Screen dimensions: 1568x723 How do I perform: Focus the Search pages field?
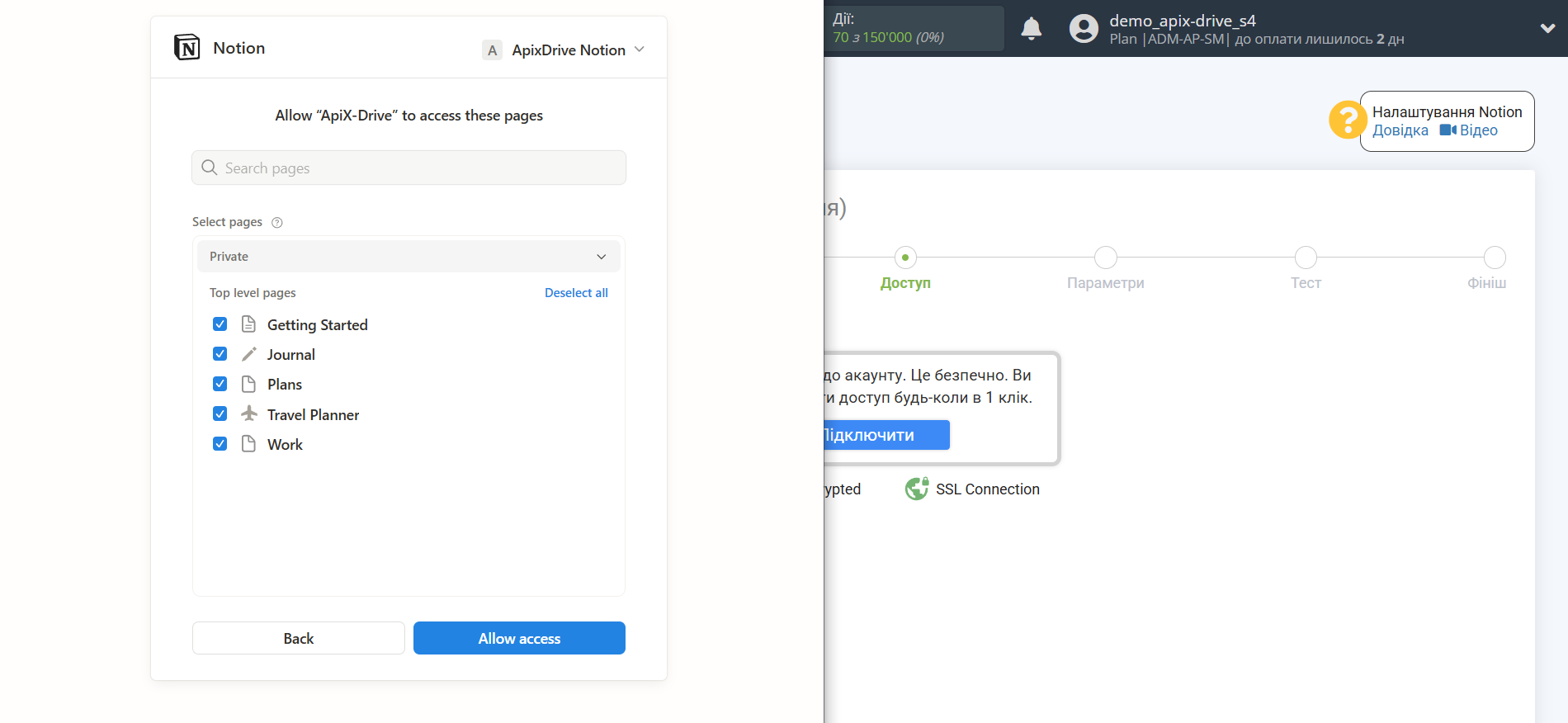[409, 168]
